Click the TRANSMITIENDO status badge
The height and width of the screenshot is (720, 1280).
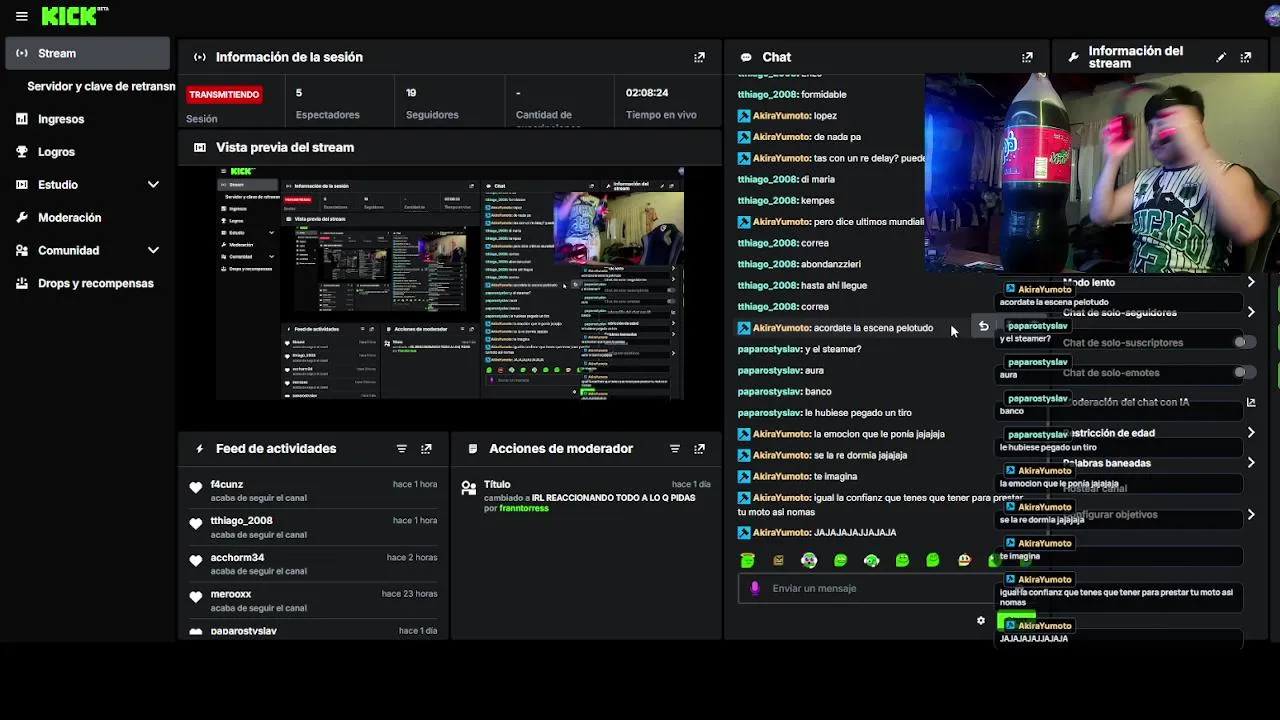click(224, 94)
